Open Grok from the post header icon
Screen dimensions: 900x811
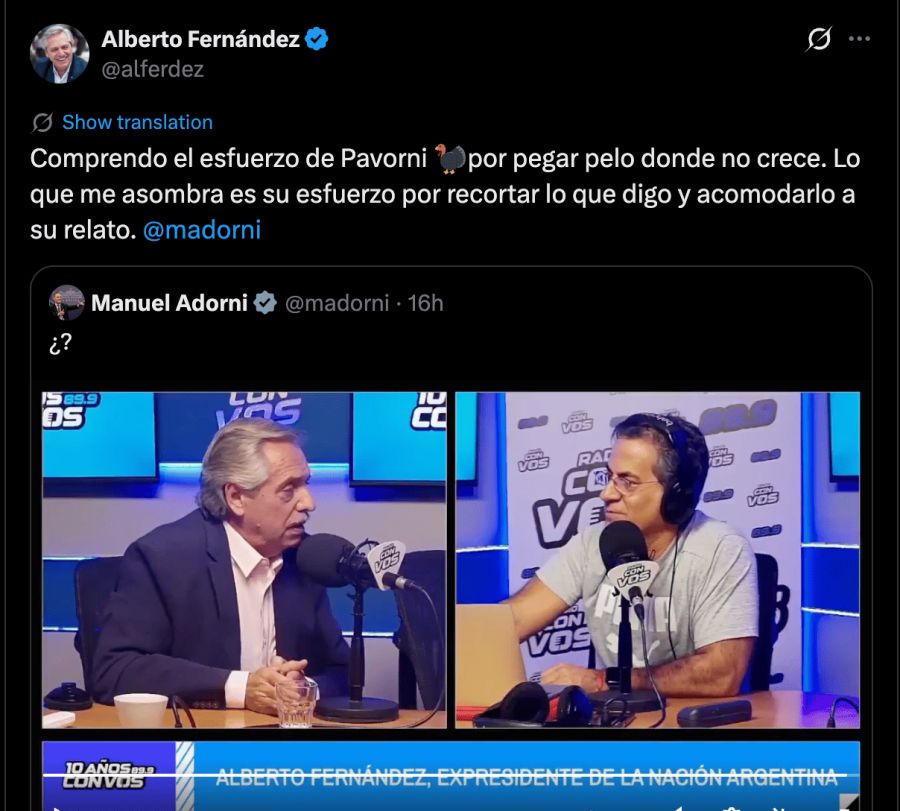818,39
